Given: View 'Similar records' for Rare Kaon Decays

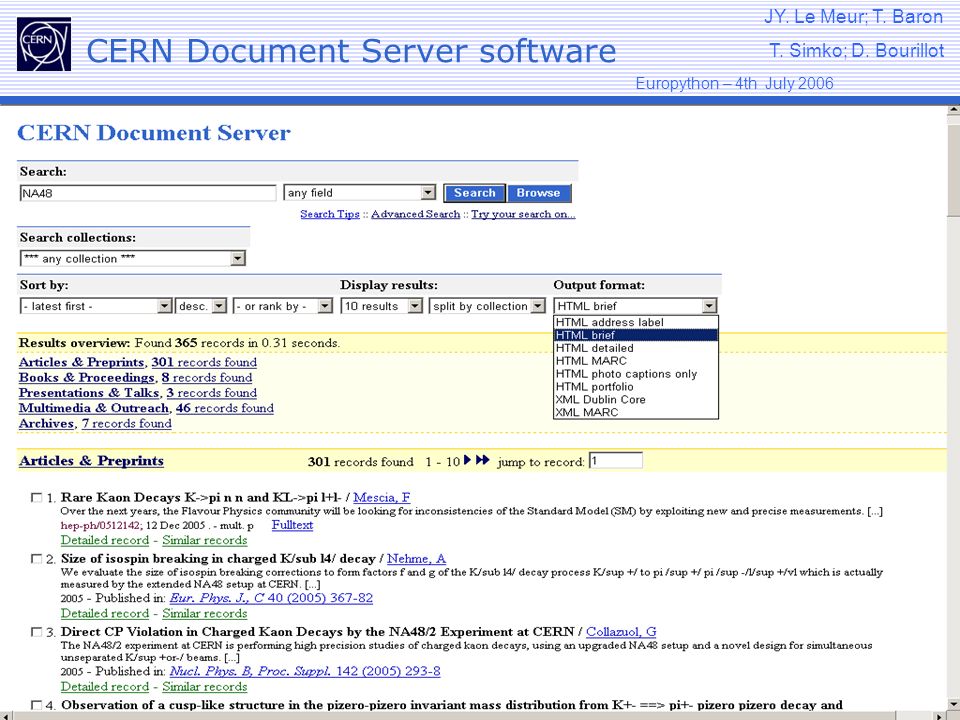Looking at the screenshot, I should coord(204,540).
